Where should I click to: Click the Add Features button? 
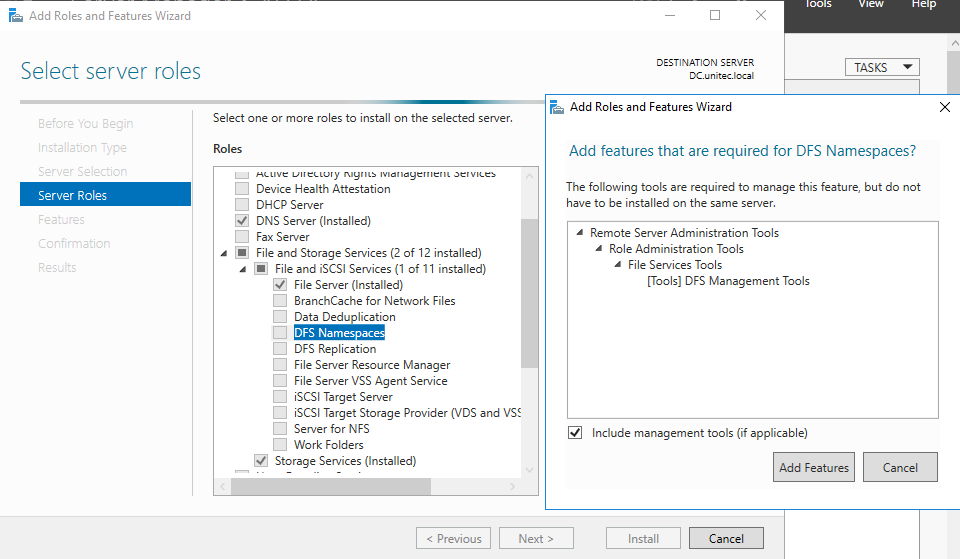pyautogui.click(x=813, y=467)
